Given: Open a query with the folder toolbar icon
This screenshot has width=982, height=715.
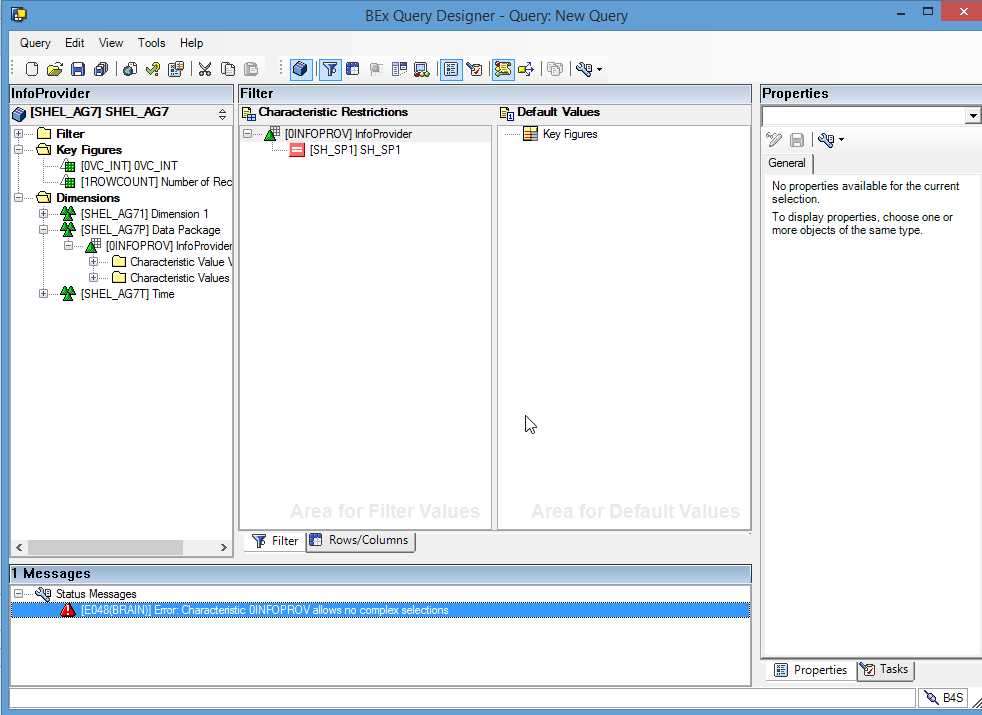Looking at the screenshot, I should click(x=54, y=69).
